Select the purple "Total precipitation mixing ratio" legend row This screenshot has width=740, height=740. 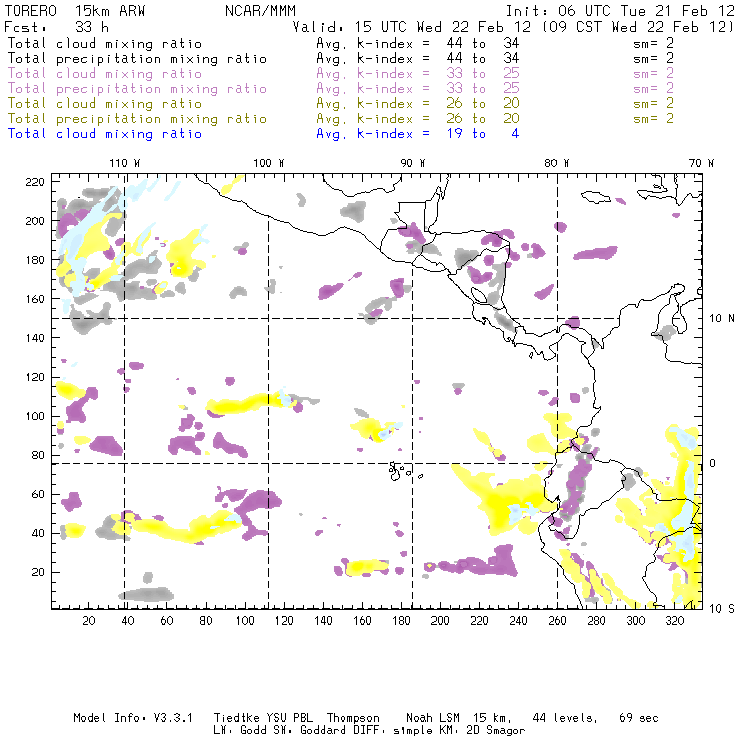pos(137,89)
